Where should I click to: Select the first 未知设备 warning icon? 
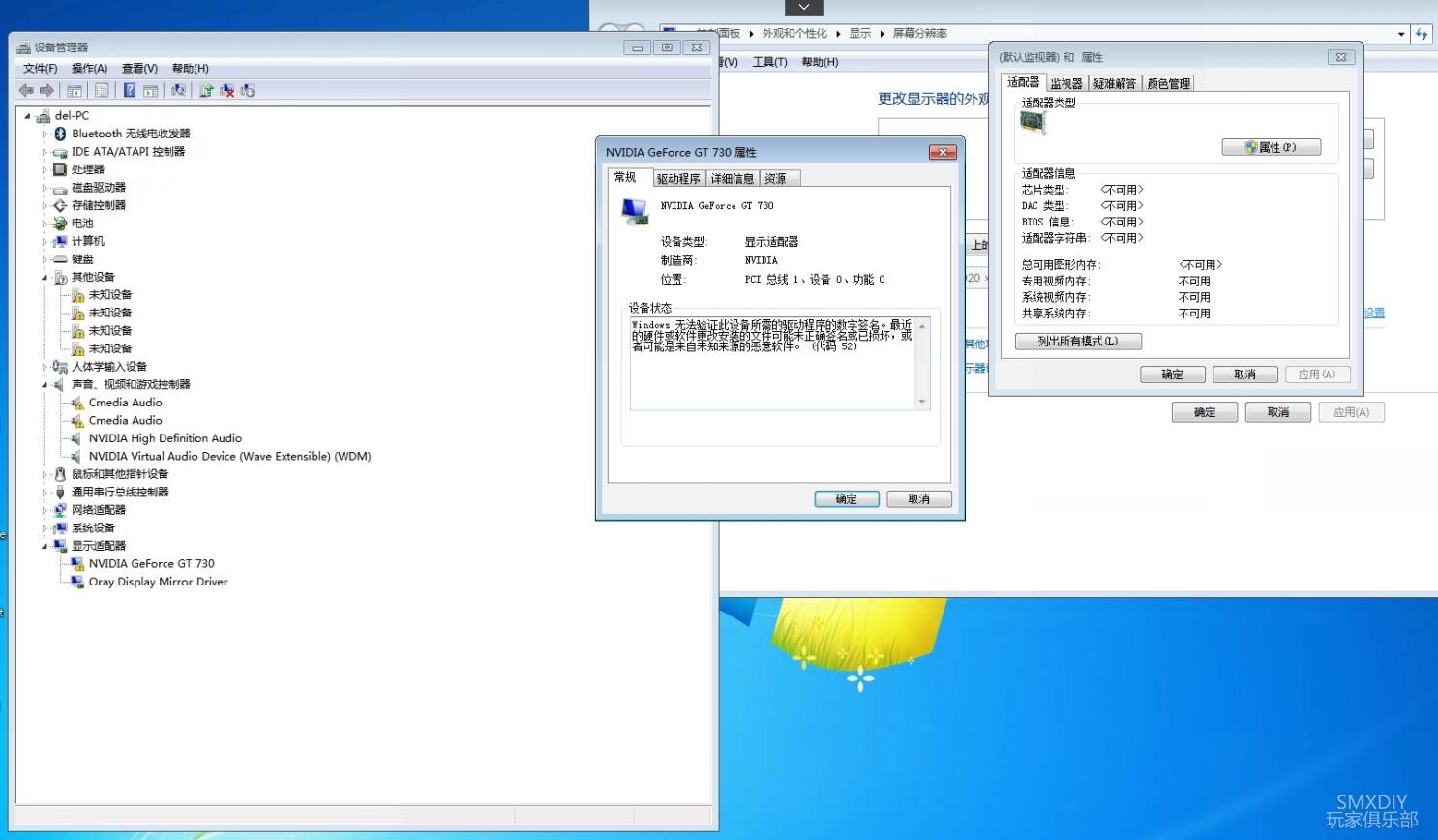(77, 295)
